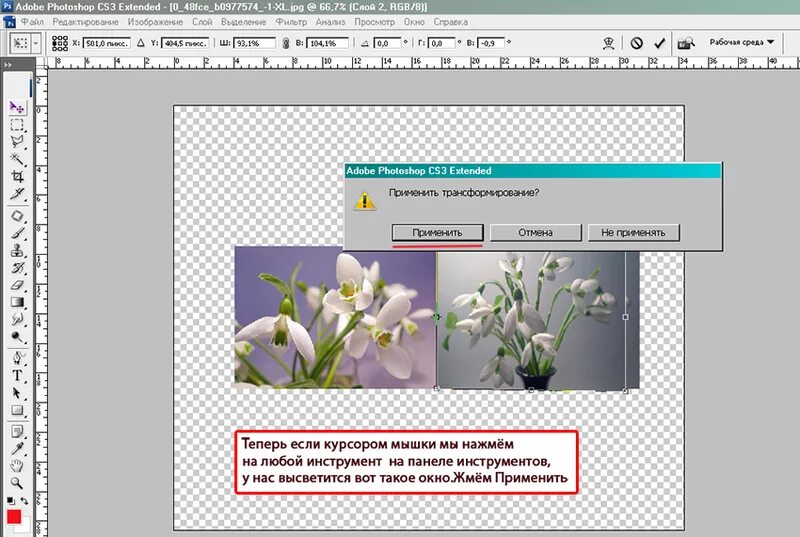800x537 pixels.
Task: Select the Hand tool
Action: tap(16, 466)
